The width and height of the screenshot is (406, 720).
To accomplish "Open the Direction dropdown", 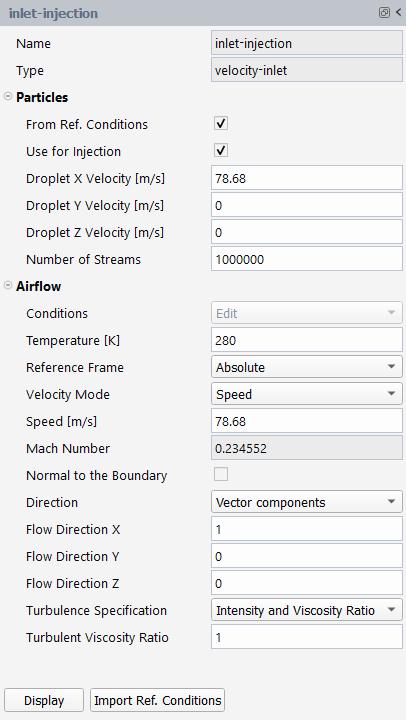I will pos(307,502).
